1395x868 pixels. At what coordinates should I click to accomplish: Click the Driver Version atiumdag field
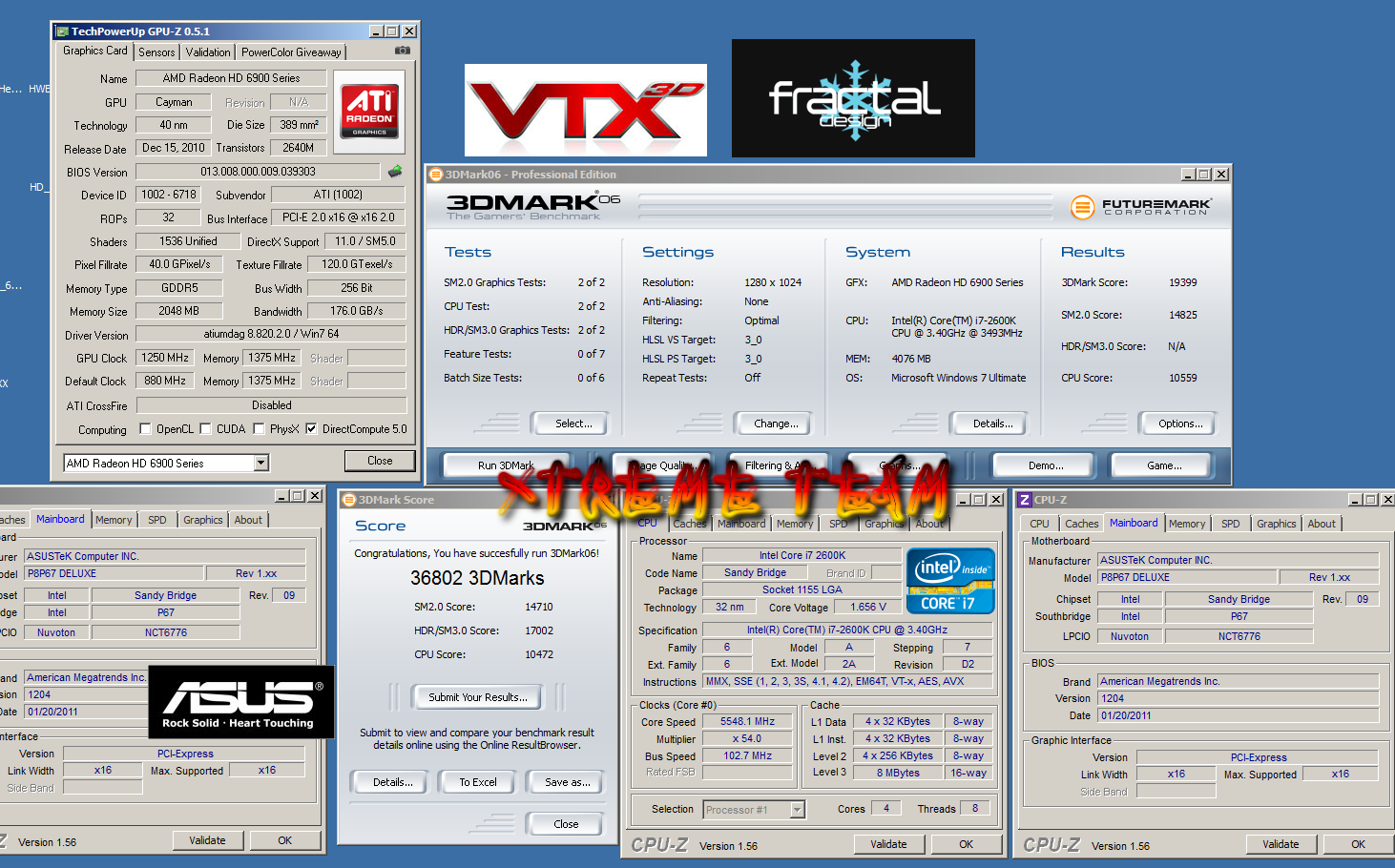point(271,334)
